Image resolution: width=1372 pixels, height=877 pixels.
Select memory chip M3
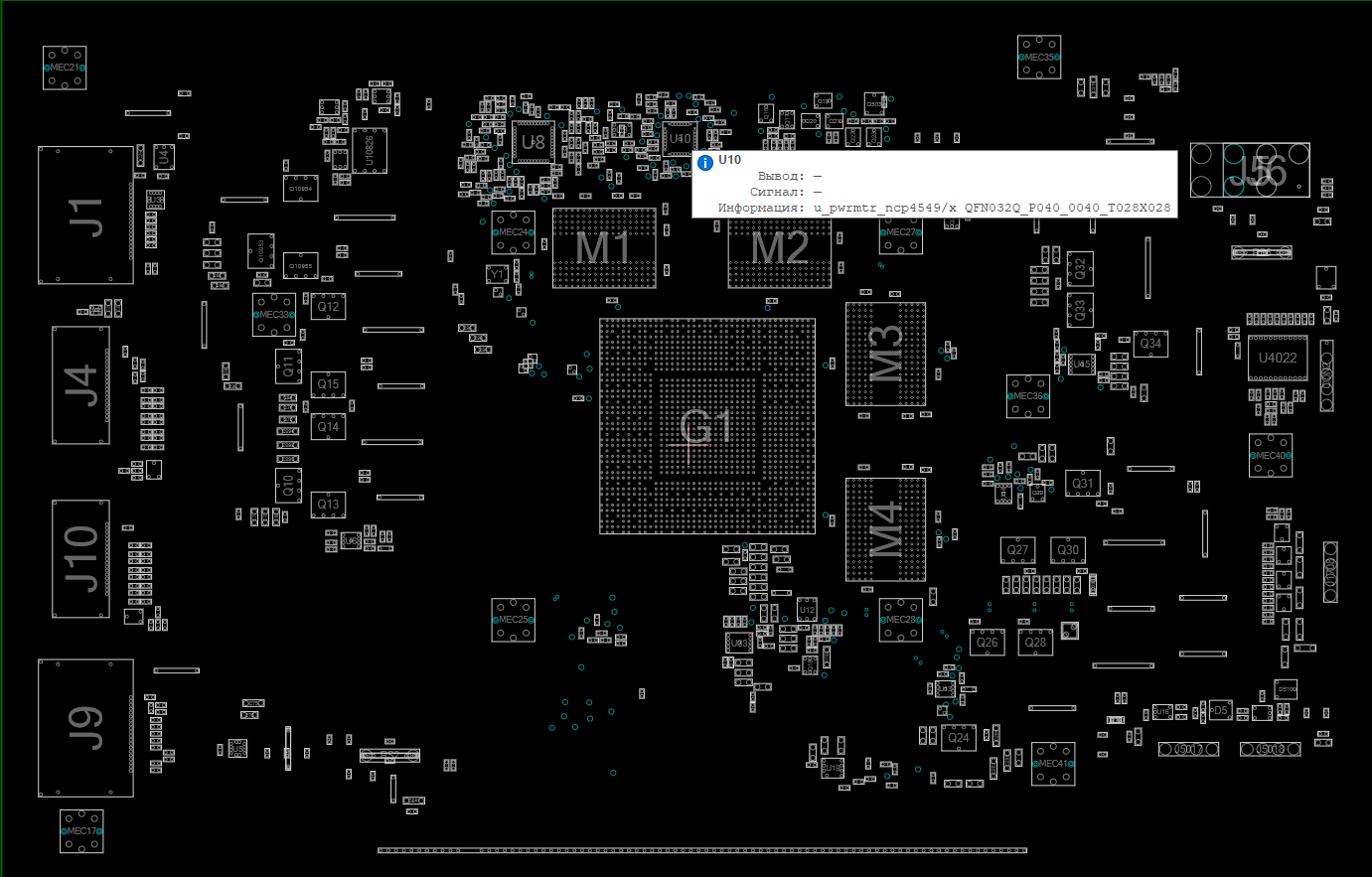pyautogui.click(x=885, y=354)
